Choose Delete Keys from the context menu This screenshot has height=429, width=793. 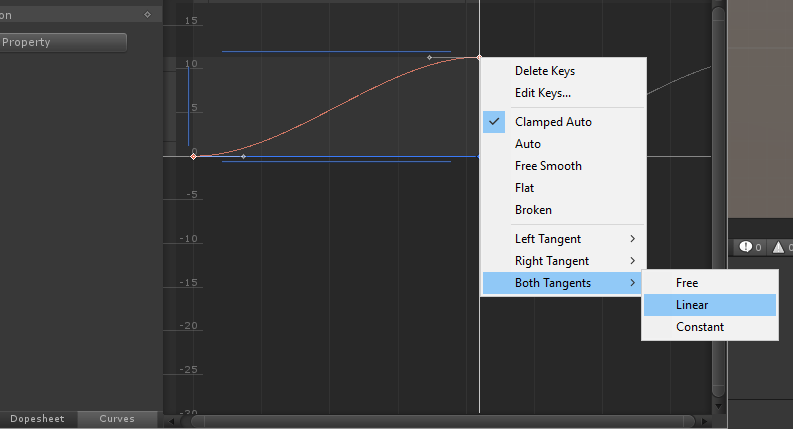click(x=545, y=71)
